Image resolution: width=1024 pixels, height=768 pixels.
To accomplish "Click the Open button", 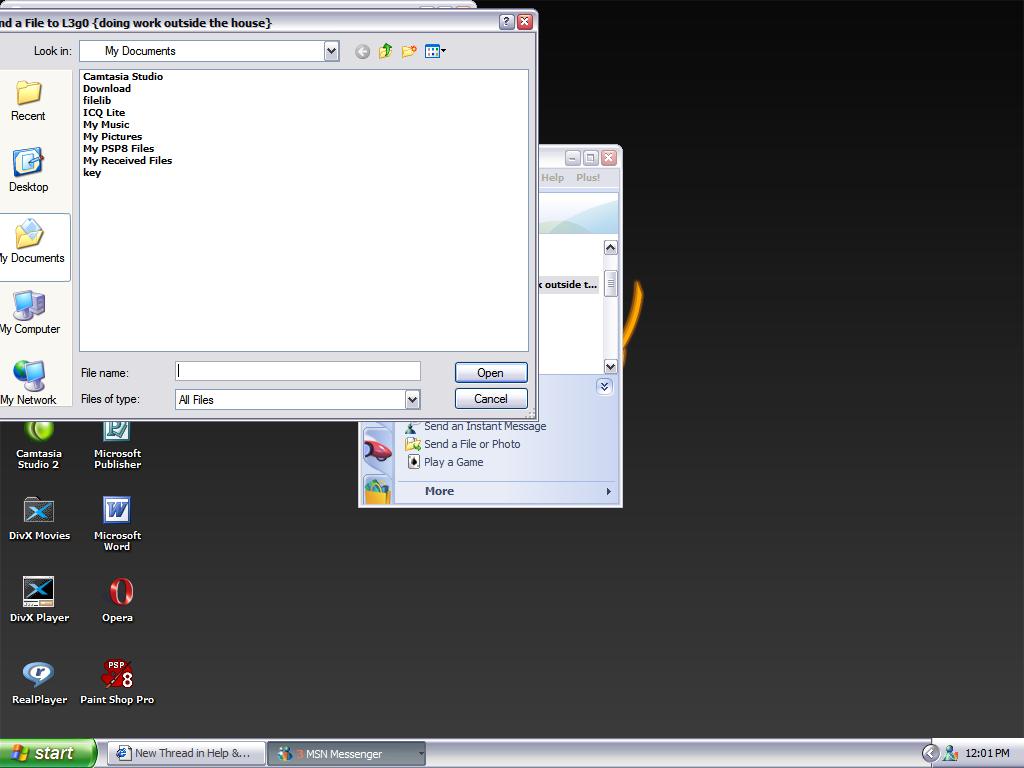I will (490, 372).
